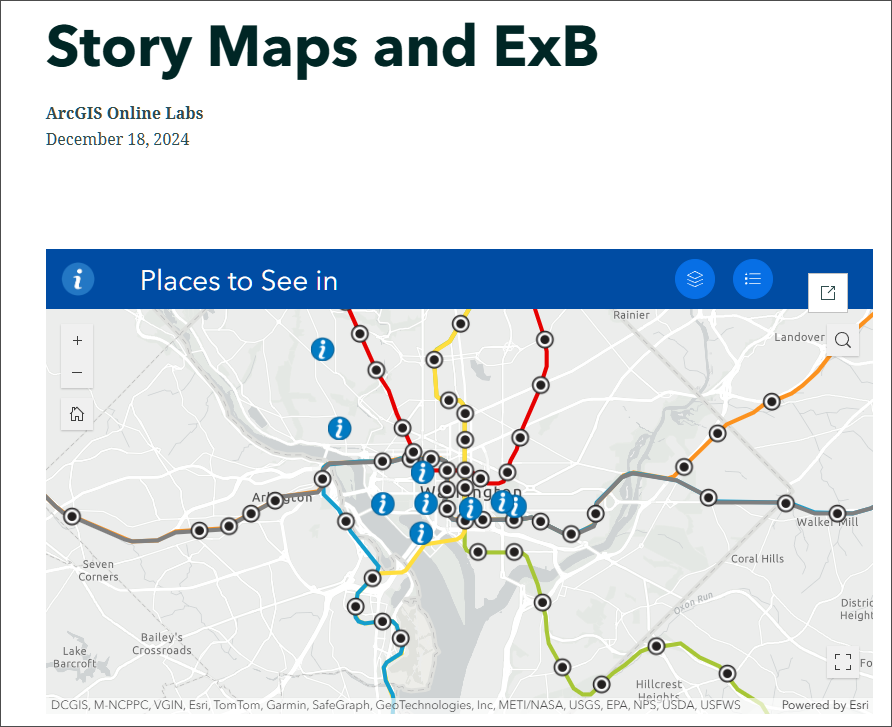This screenshot has height=727, width=892.
Task: Click the topmost blue info marker on the map
Action: tap(322, 350)
